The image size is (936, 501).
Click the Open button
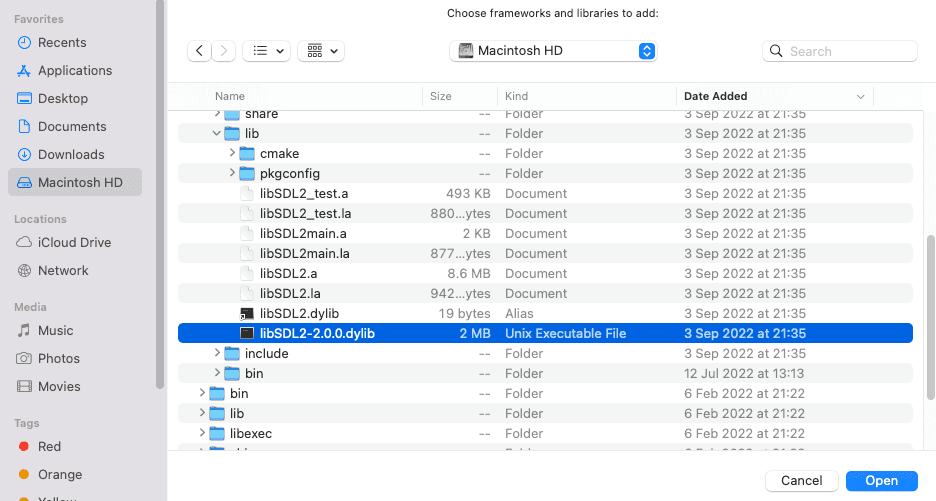coord(881,481)
